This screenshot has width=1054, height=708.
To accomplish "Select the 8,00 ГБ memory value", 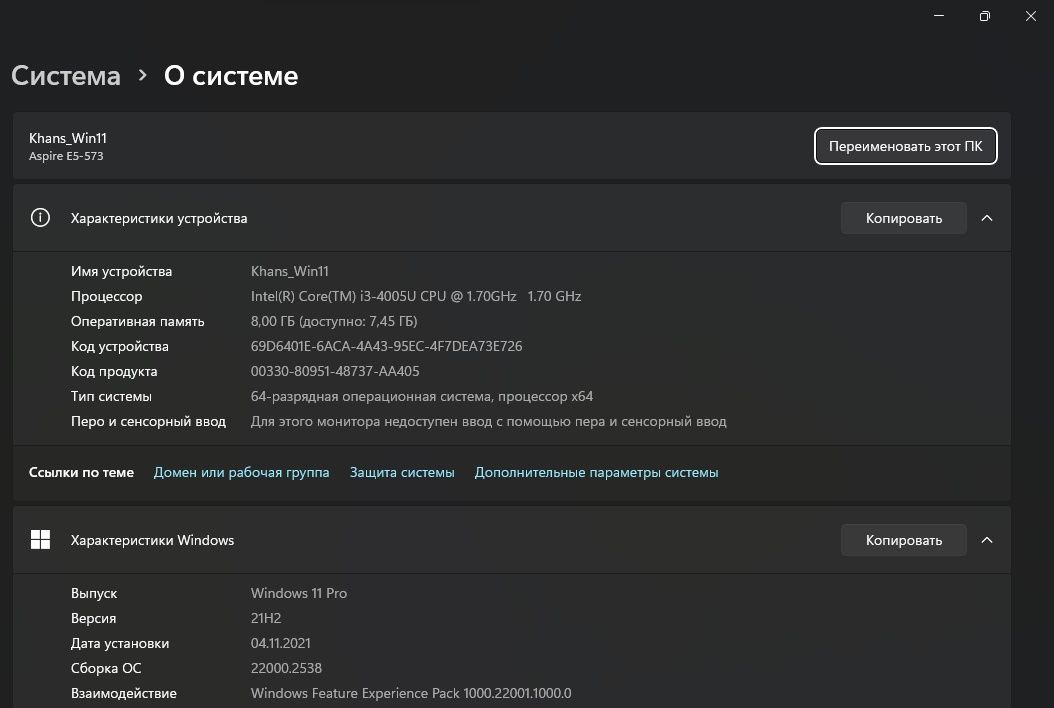I will click(334, 321).
